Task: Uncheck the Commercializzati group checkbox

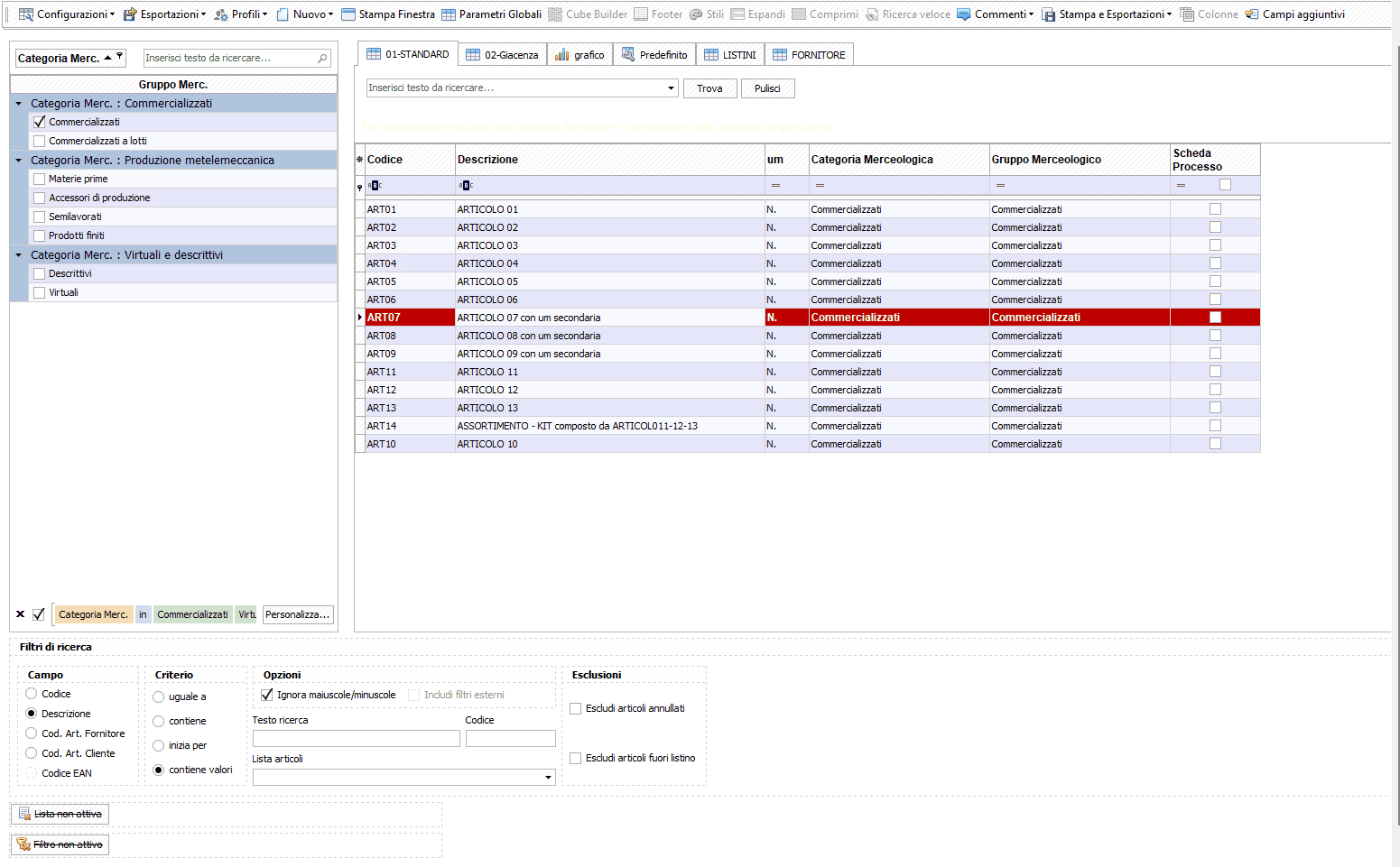Action: point(39,122)
